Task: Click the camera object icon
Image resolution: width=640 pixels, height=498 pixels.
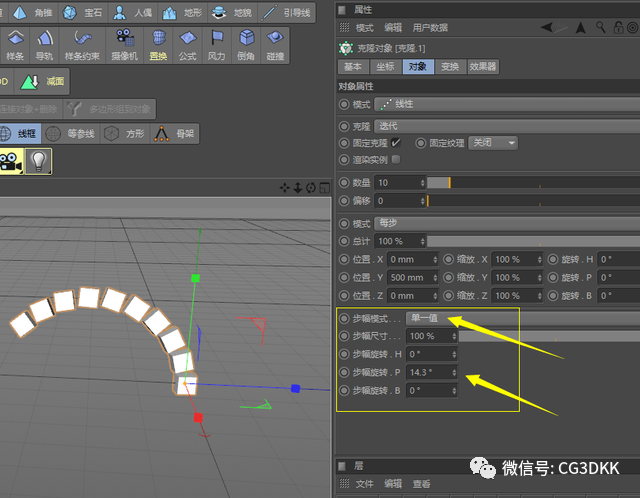Action: (11, 162)
